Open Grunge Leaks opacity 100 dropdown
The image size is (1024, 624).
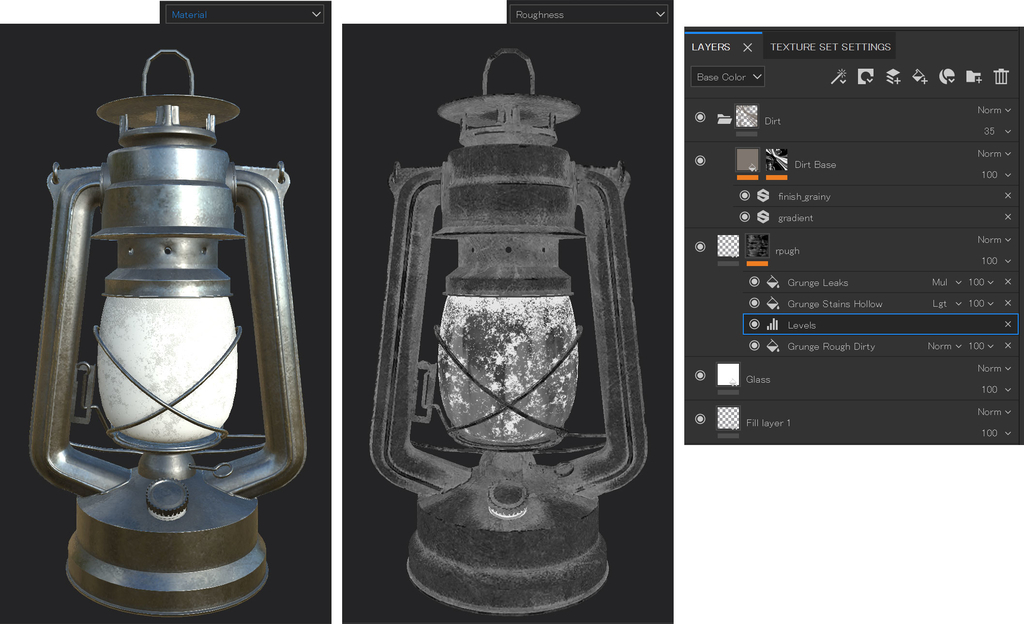coord(981,282)
